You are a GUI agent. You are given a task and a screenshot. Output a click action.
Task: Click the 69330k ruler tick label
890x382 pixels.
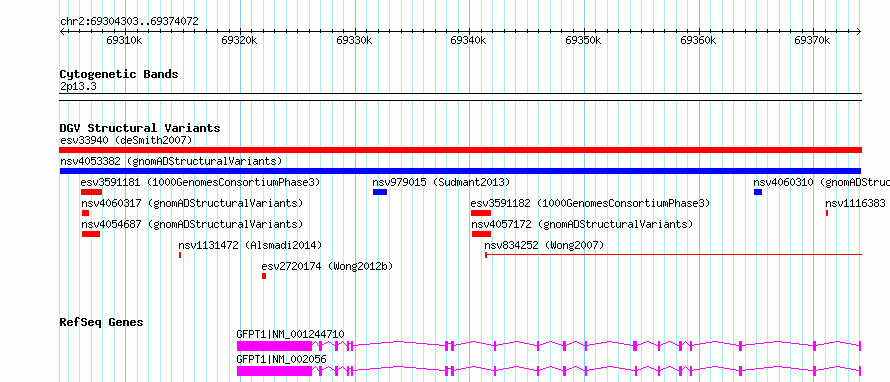tap(354, 40)
